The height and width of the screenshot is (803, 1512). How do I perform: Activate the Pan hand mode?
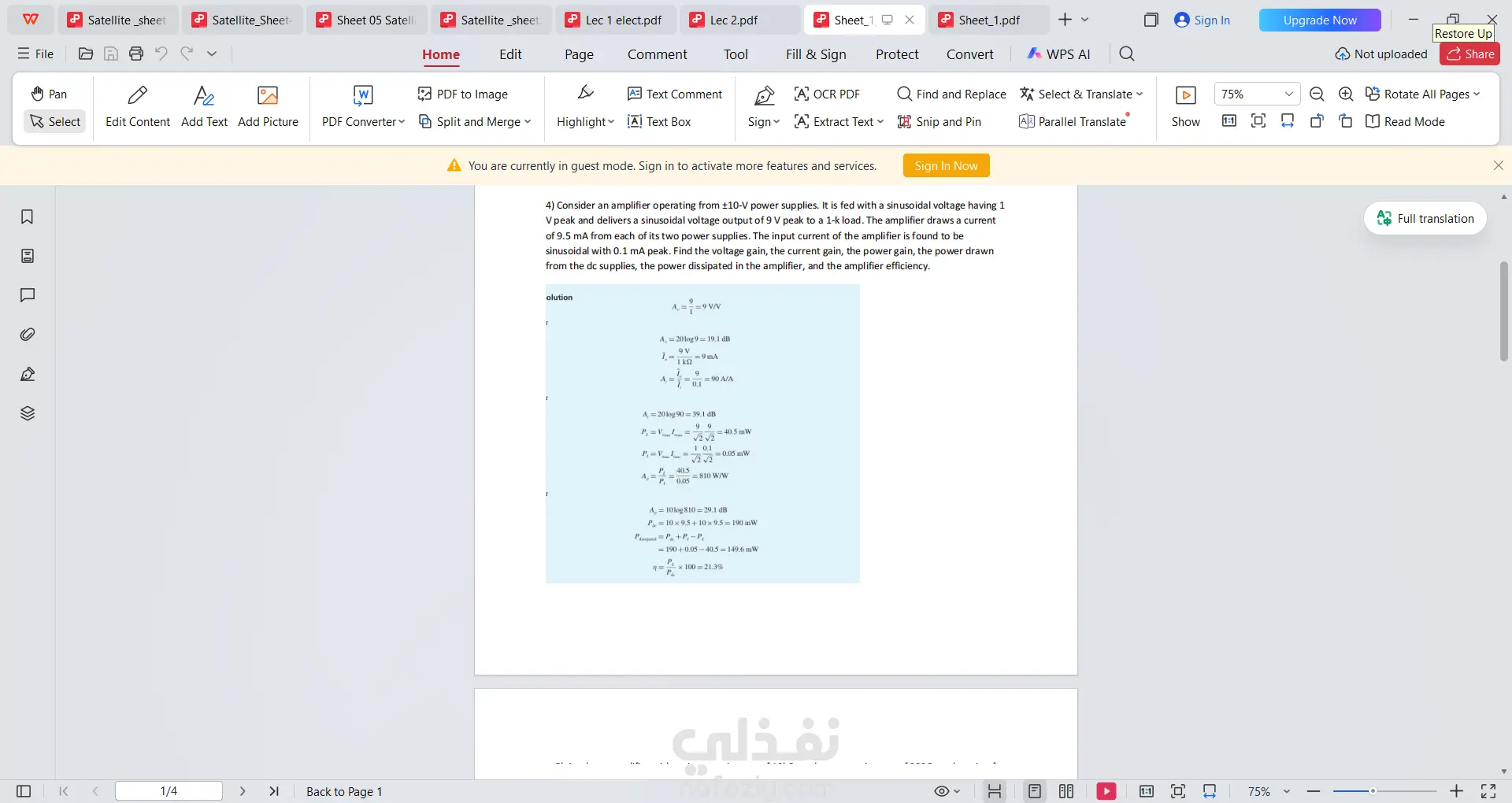pos(49,94)
